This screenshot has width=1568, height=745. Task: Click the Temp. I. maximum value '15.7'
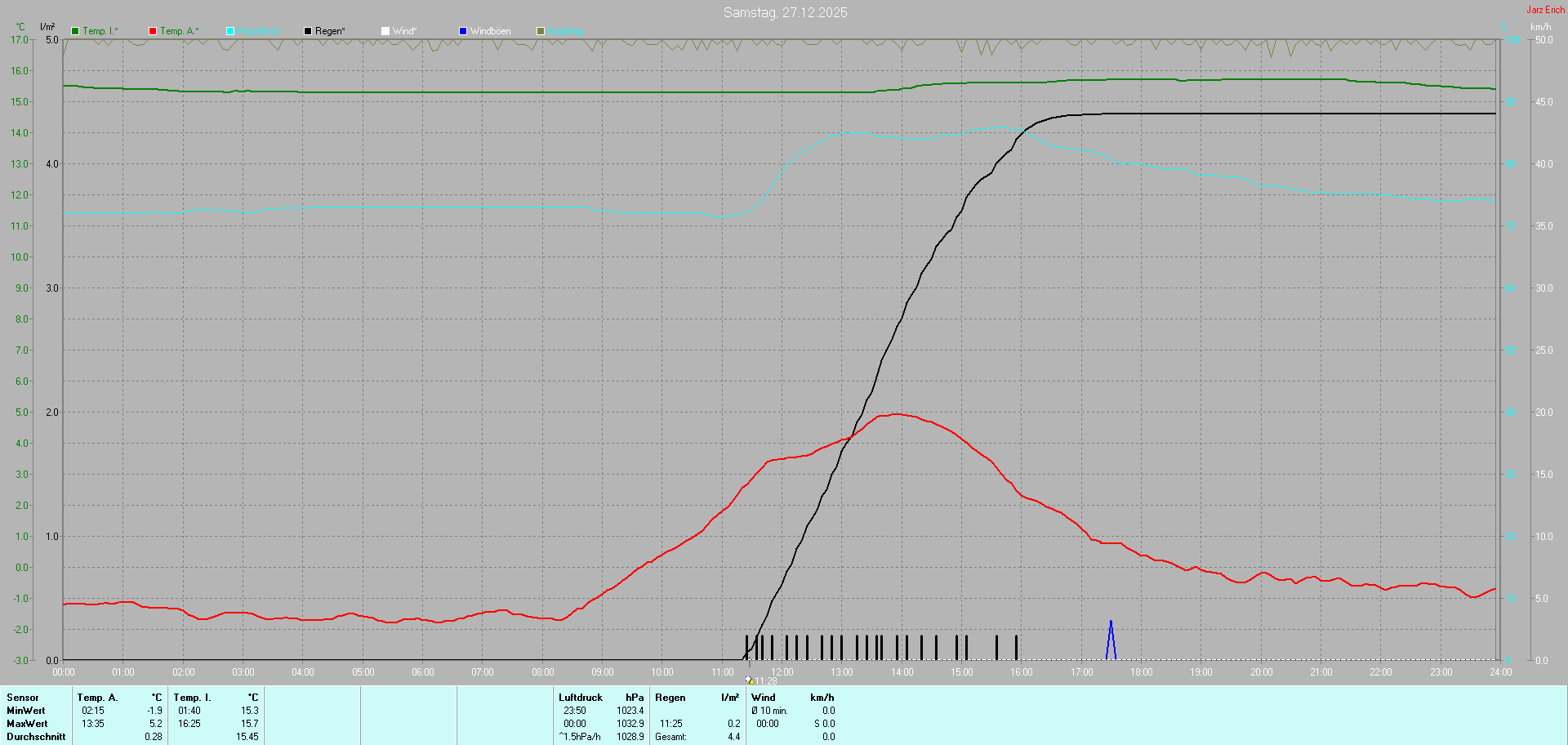(x=250, y=724)
